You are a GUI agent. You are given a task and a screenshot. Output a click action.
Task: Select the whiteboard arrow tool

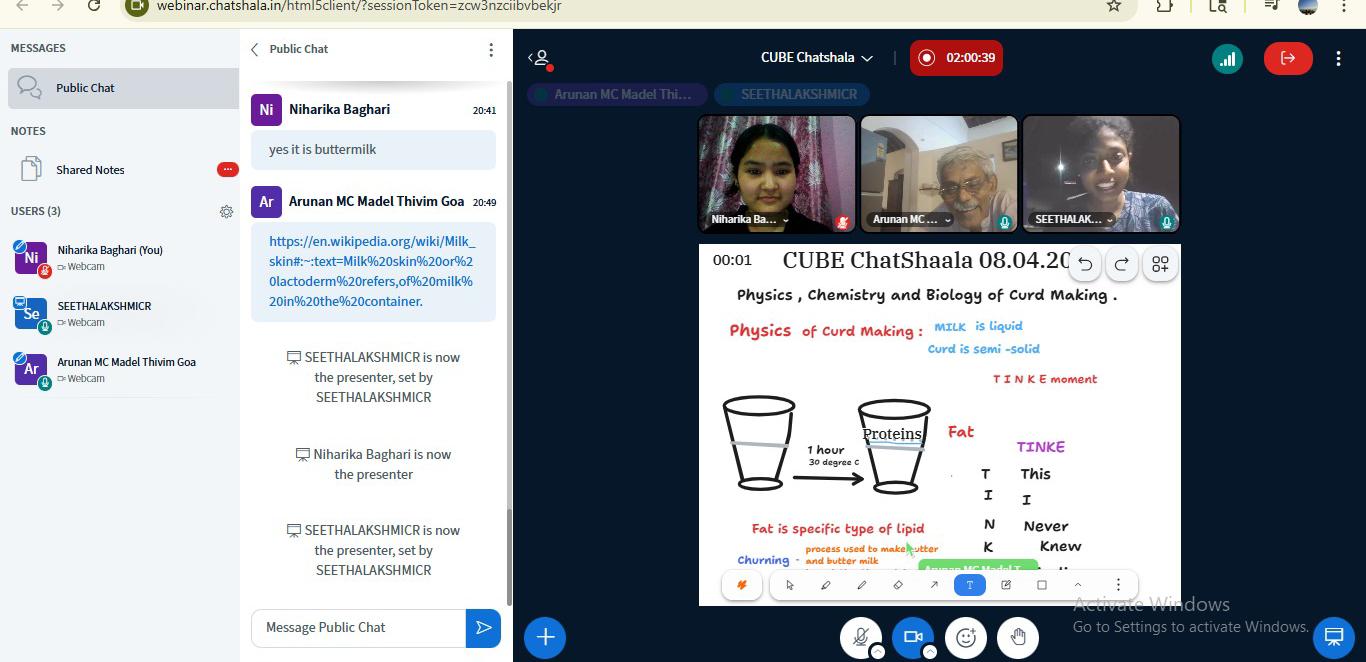(933, 585)
